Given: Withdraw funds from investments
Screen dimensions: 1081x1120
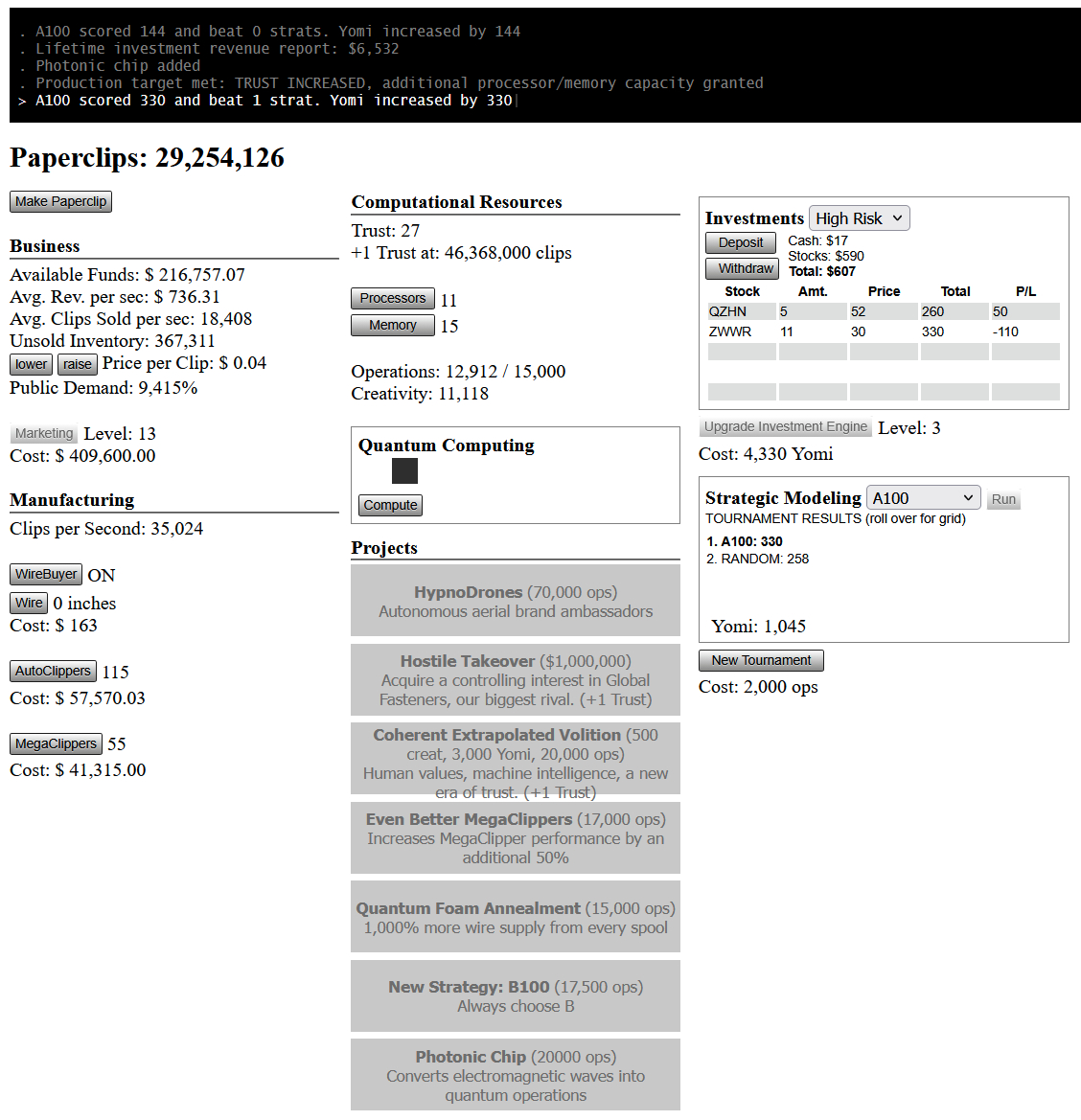Looking at the screenshot, I should pos(741,269).
